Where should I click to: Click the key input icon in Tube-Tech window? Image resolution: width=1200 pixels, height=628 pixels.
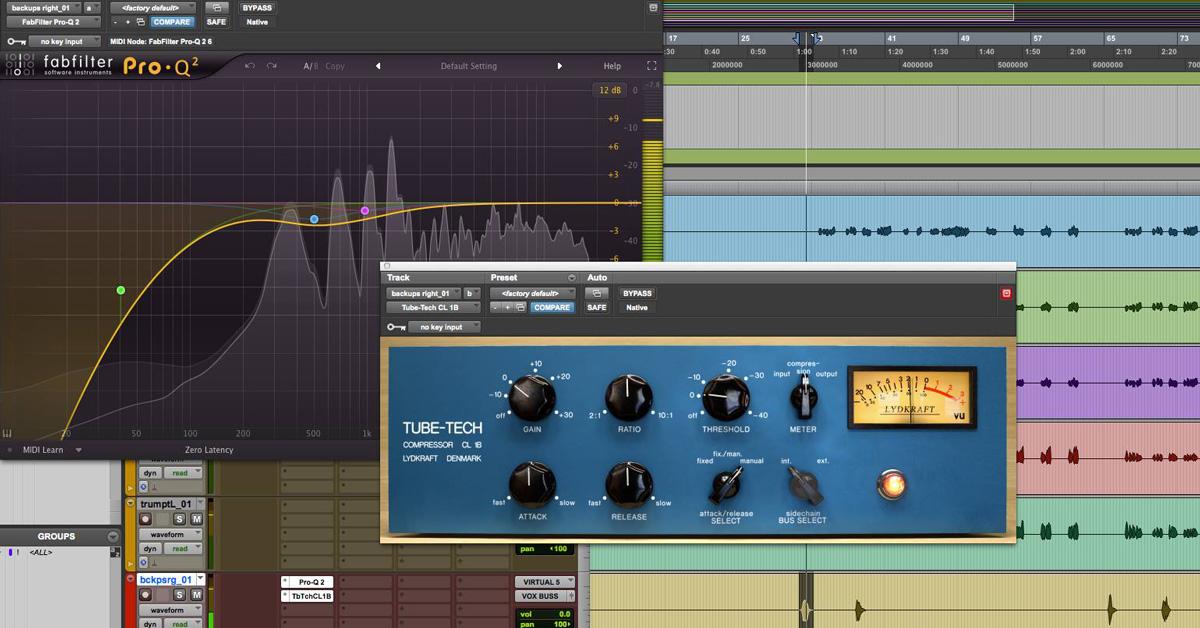point(396,327)
